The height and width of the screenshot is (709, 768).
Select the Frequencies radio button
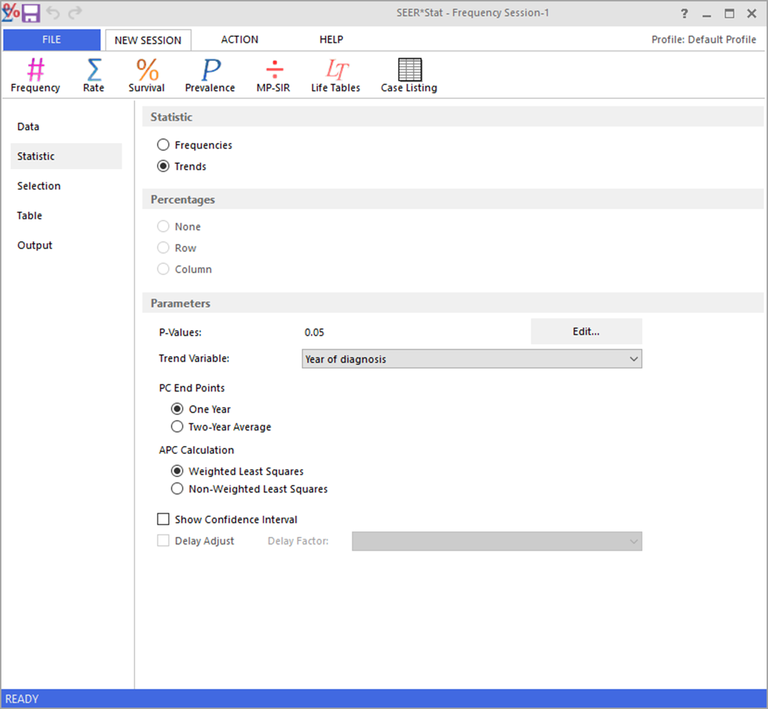164,145
